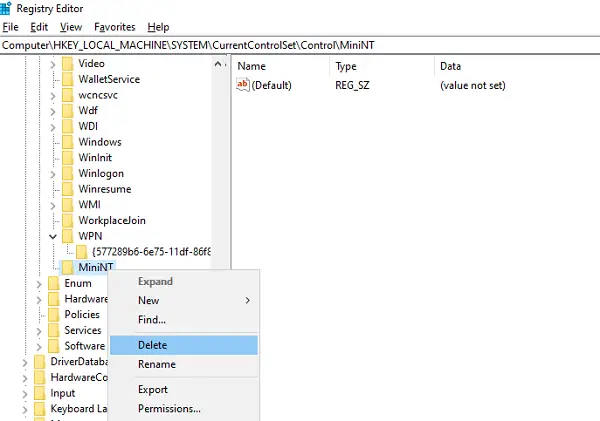Open the New submenu
This screenshot has height=421, width=600.
coord(184,300)
